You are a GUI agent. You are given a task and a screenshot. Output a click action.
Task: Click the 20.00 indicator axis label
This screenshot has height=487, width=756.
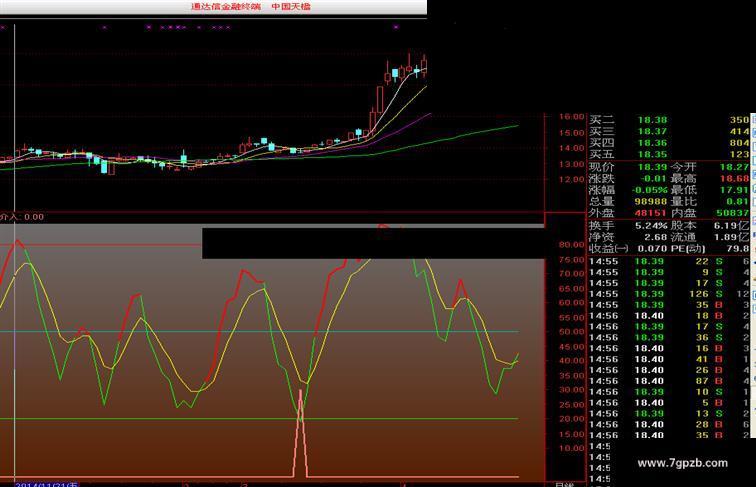coord(571,419)
